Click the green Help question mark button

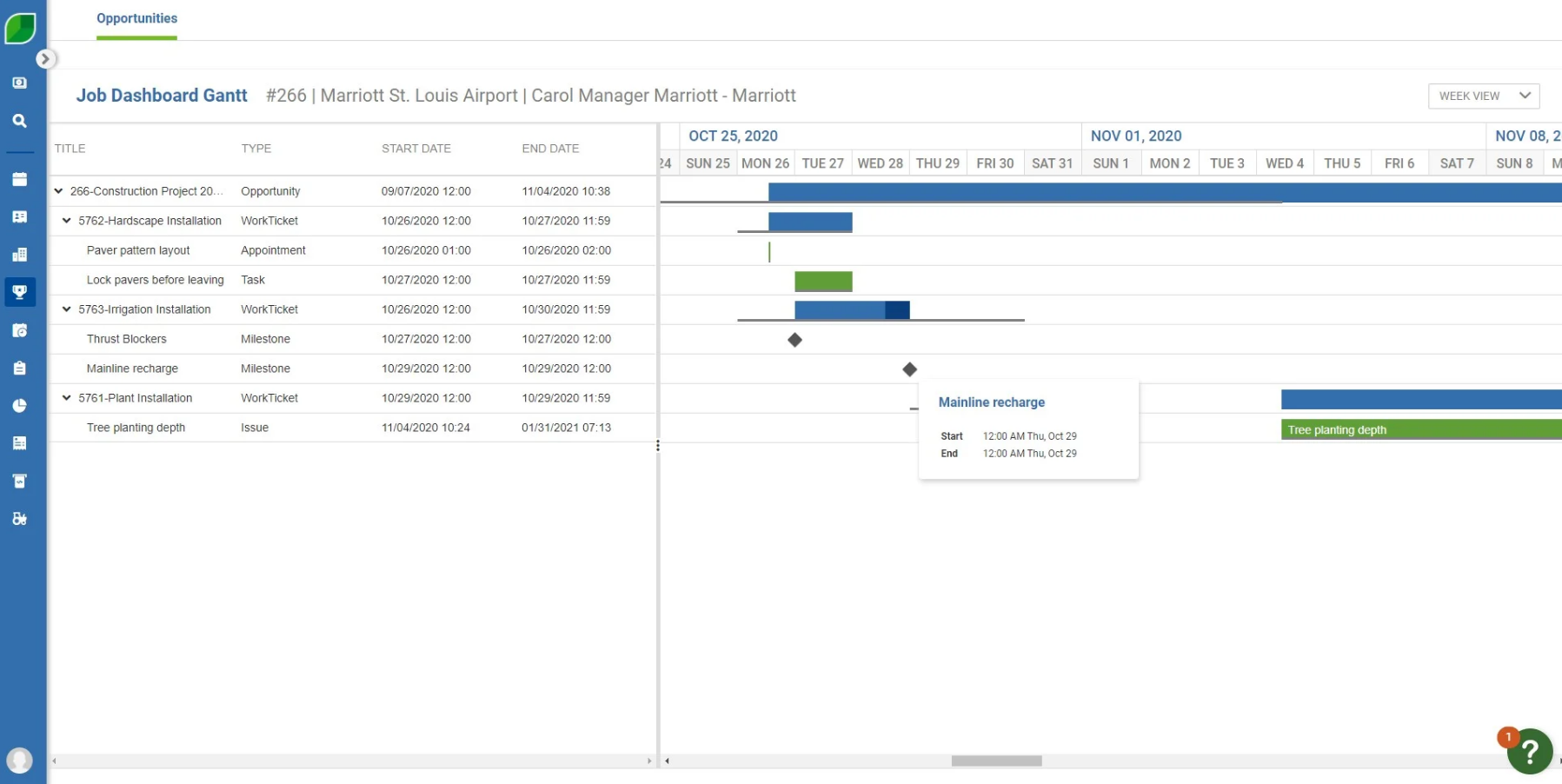pyautogui.click(x=1531, y=752)
